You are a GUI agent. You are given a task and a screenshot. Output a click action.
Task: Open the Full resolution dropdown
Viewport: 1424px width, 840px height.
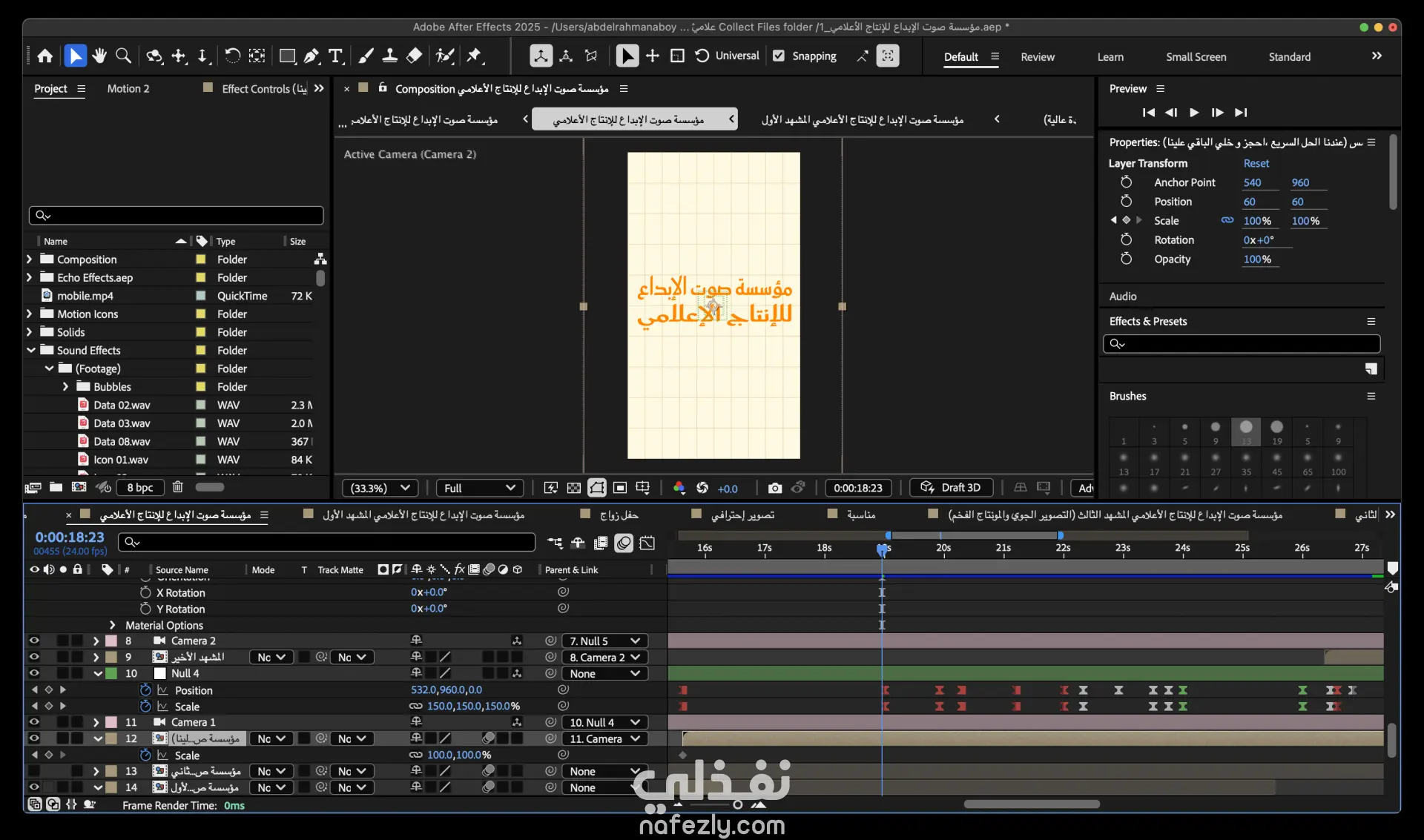tap(479, 488)
